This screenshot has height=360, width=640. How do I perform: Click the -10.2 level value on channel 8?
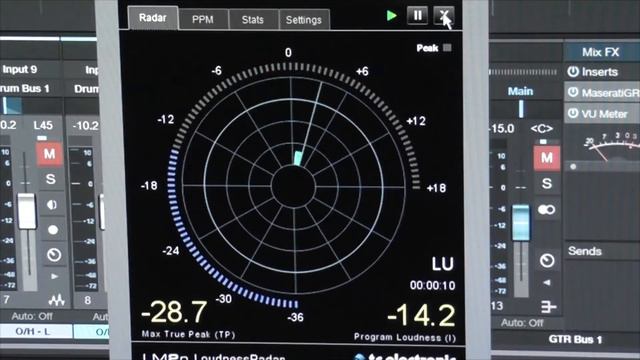[85, 126]
